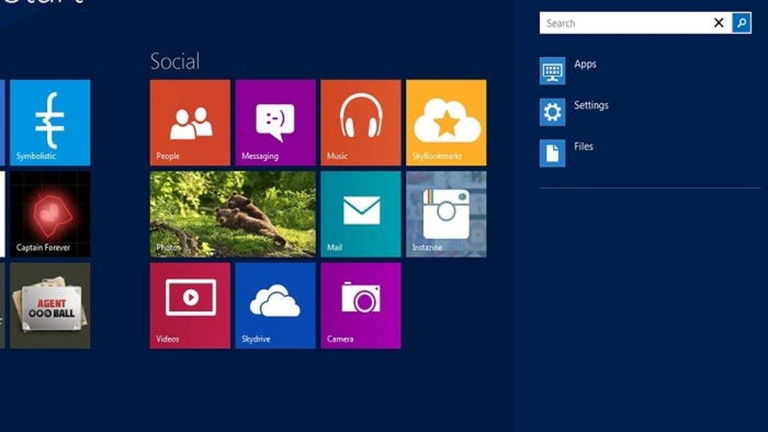Open the Symbolistic tile
The image size is (768, 432).
pos(50,122)
